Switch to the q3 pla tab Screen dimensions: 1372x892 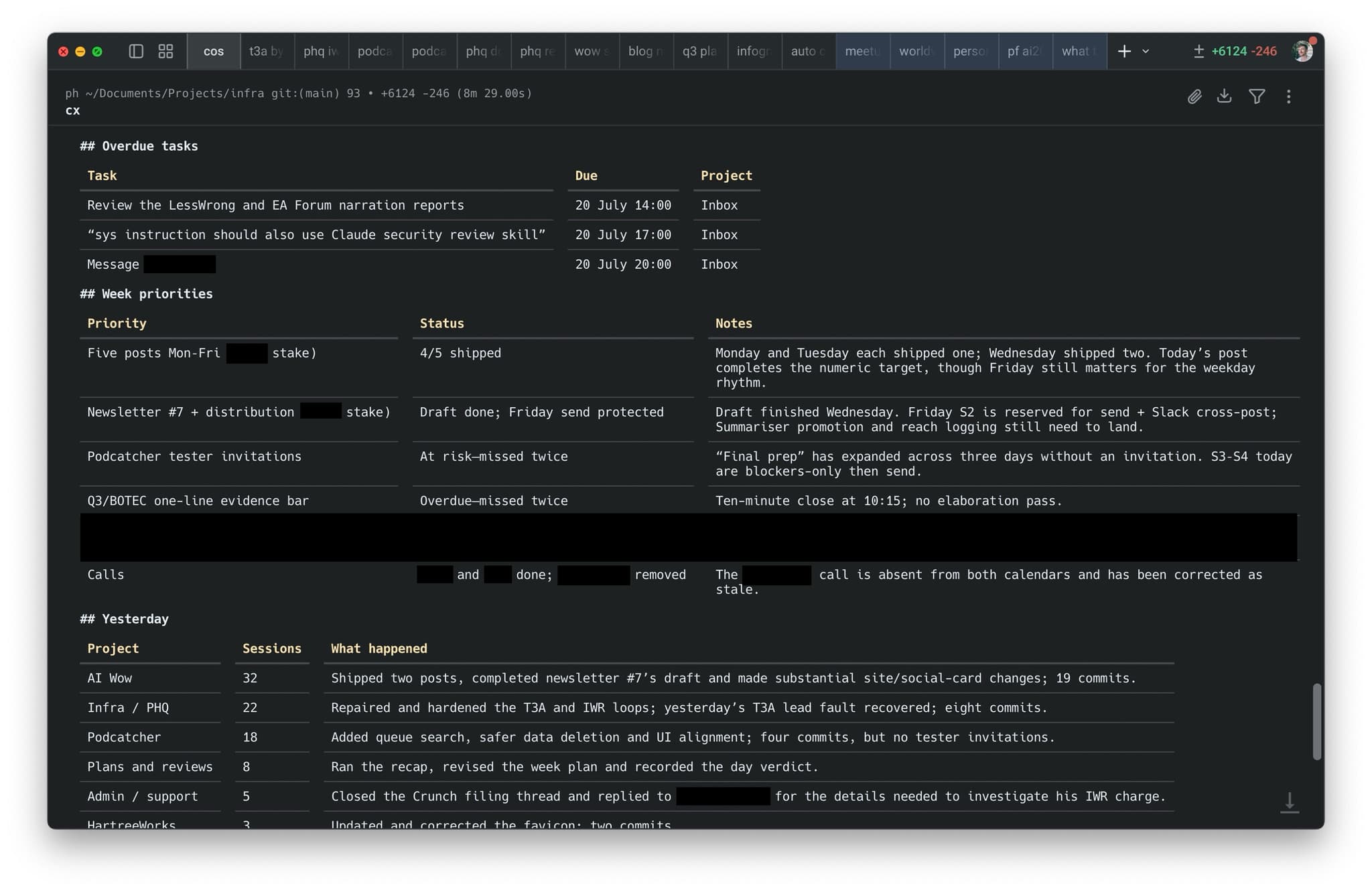point(699,51)
